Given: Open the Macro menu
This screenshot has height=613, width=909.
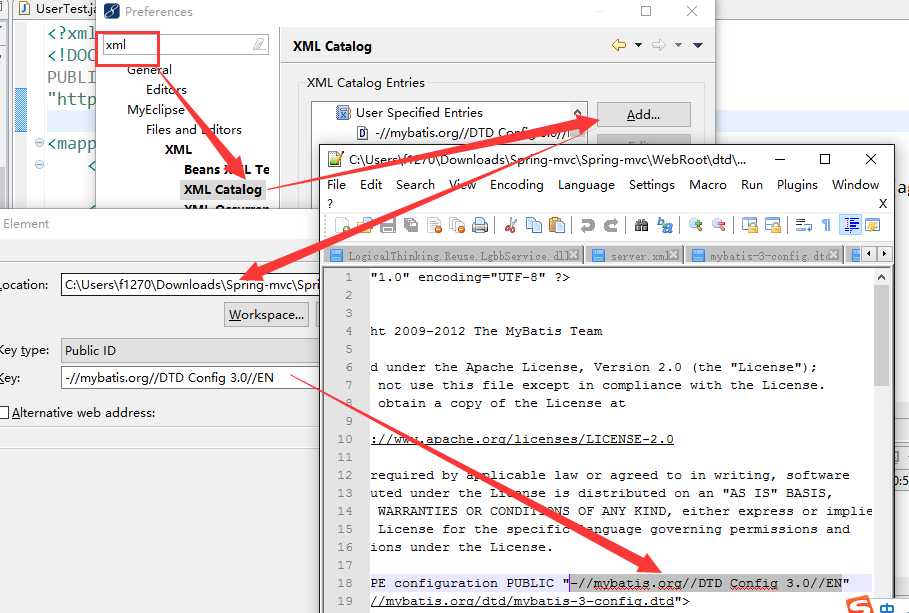Looking at the screenshot, I should 707,184.
